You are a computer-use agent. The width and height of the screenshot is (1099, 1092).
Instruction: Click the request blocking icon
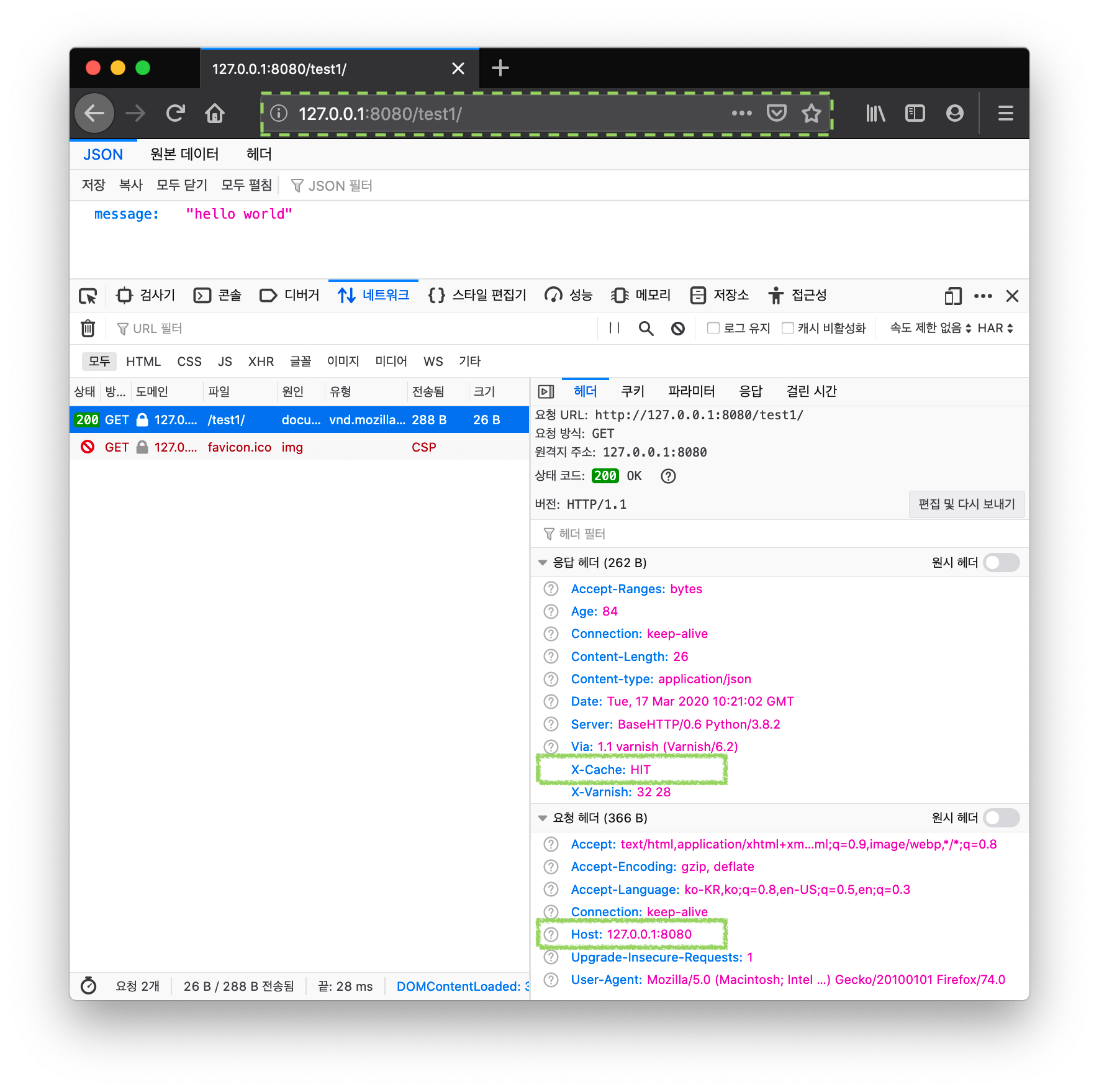pos(677,328)
